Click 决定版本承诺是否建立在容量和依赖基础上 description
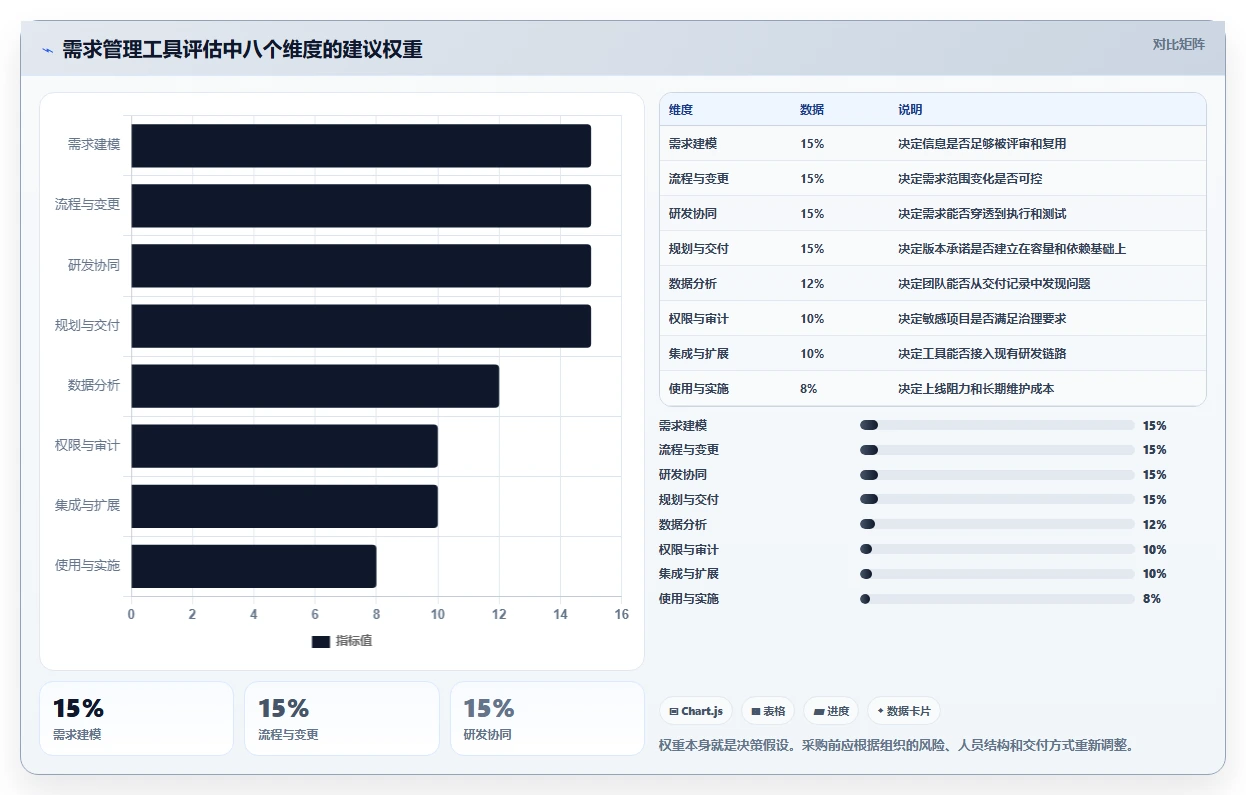Image resolution: width=1246 pixels, height=795 pixels. pyautogui.click(x=1012, y=249)
